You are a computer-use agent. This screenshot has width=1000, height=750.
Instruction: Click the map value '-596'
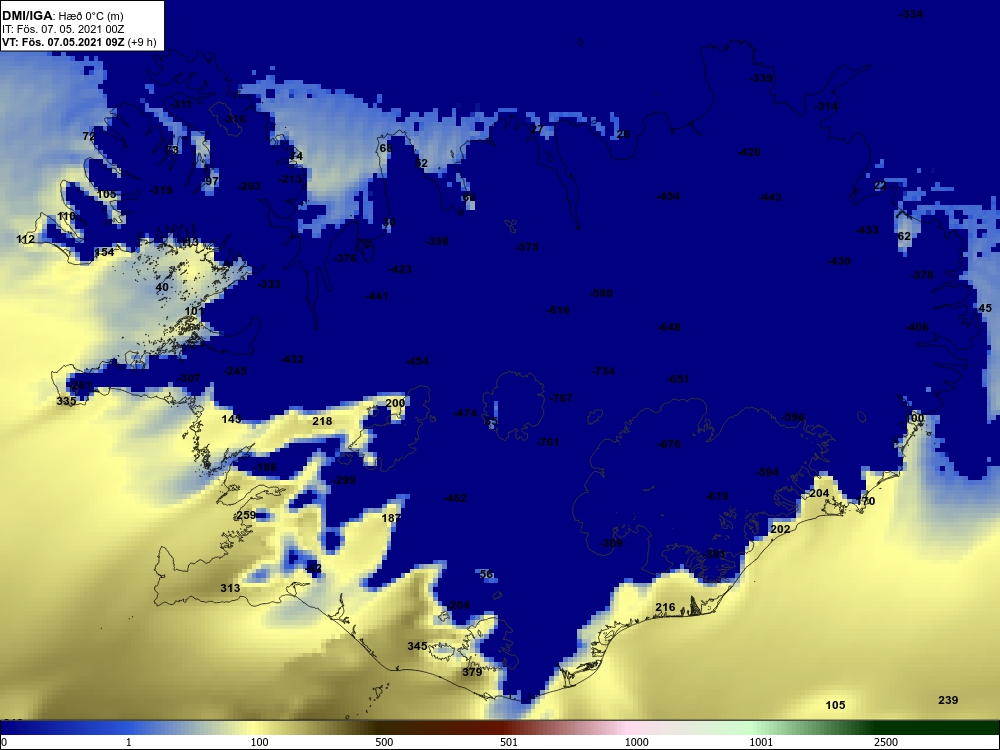[793, 417]
